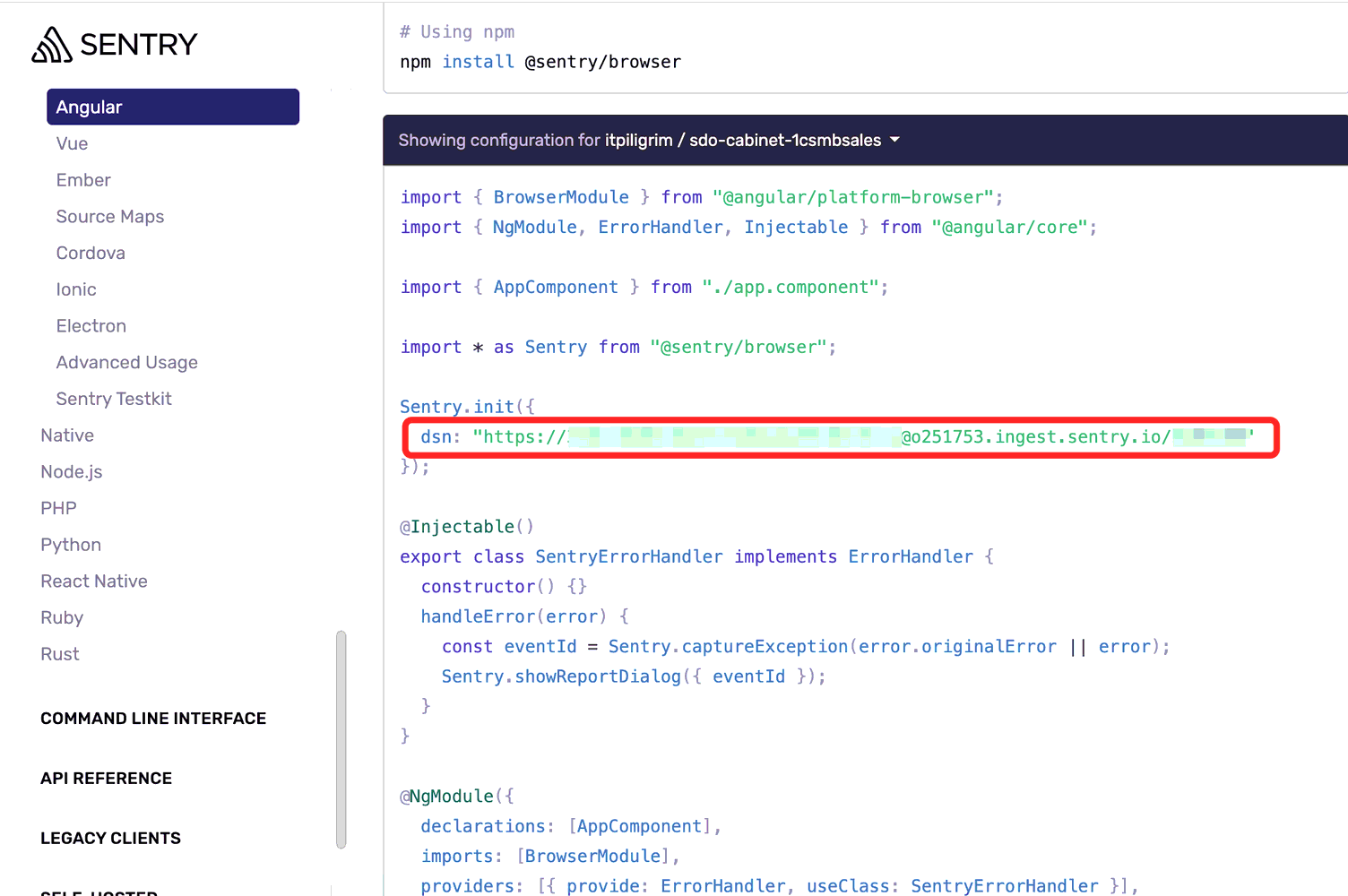Click the '# Using npm' comment
The image size is (1348, 896).
[457, 32]
